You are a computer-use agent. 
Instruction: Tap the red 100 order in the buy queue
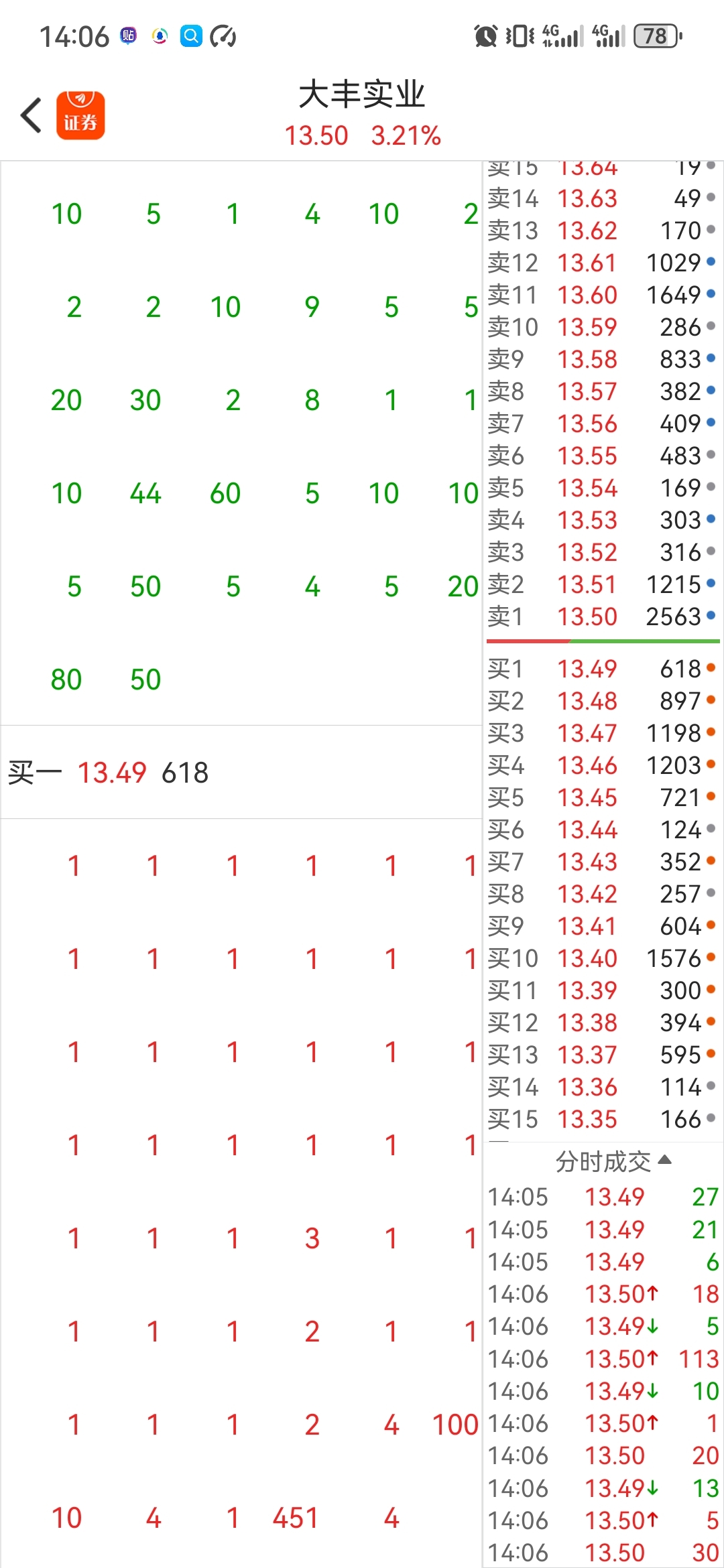coord(455,1425)
